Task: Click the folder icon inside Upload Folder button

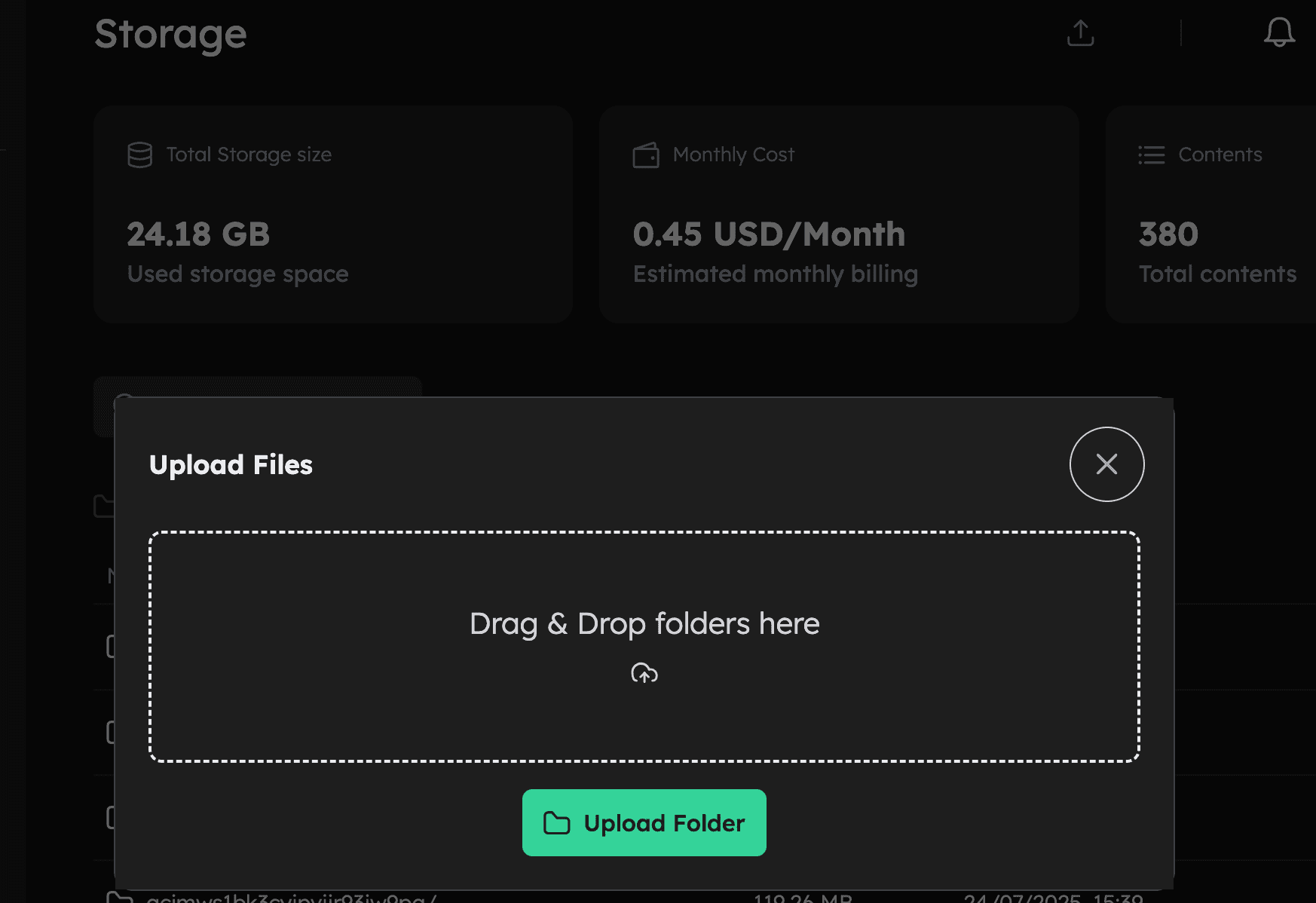Action: click(556, 823)
